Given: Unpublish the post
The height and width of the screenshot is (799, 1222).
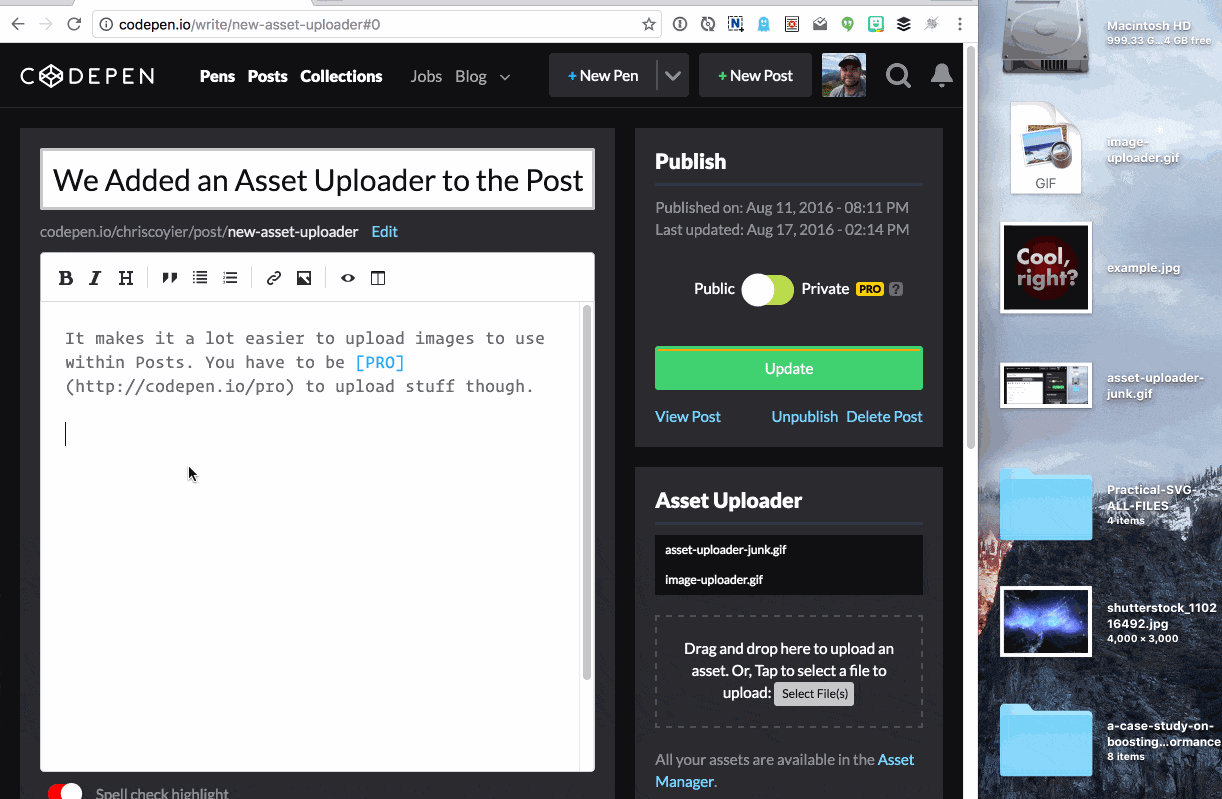Looking at the screenshot, I should tap(804, 416).
